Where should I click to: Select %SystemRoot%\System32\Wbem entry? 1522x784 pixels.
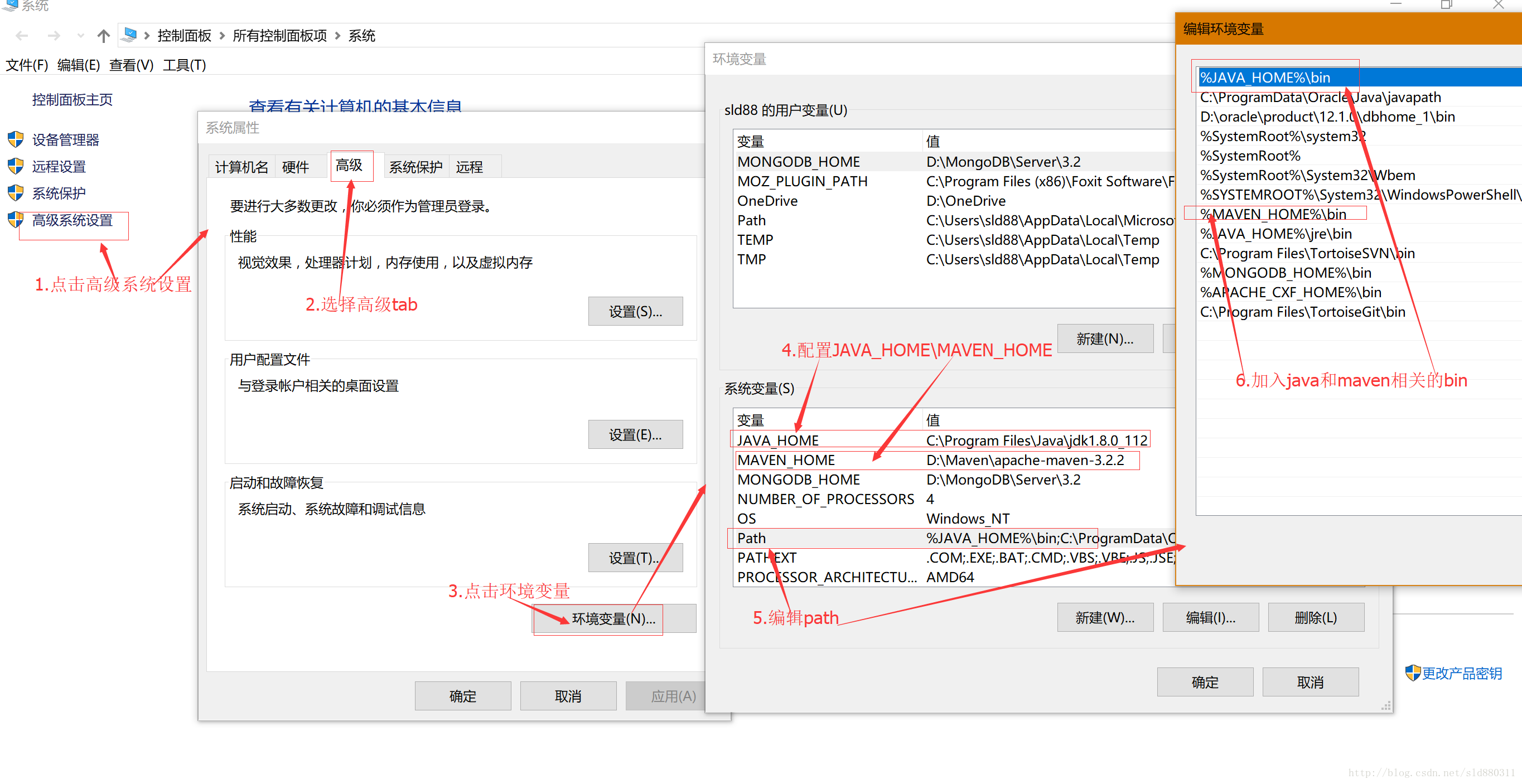tap(1359, 175)
